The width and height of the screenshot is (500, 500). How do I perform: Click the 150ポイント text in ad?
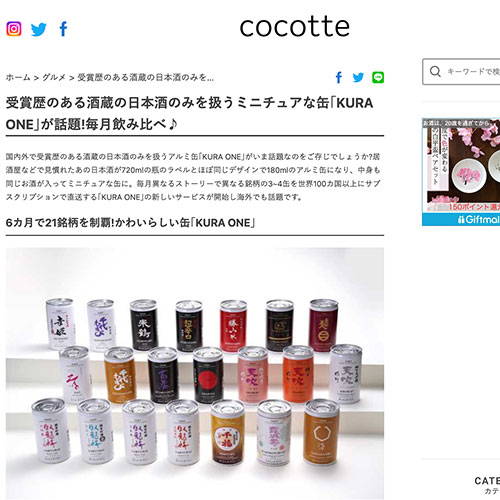(474, 207)
